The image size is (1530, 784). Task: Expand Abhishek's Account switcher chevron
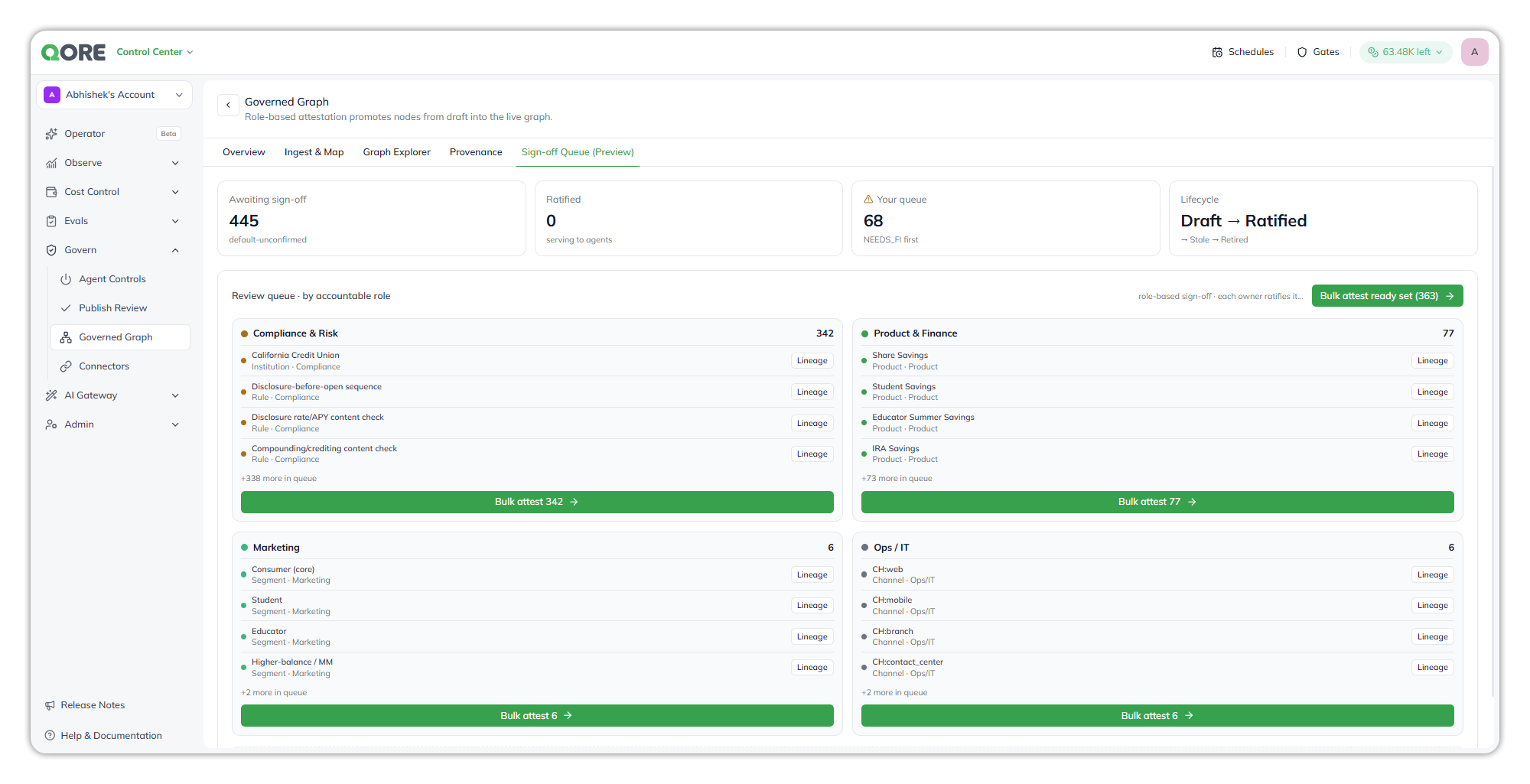pyautogui.click(x=179, y=95)
